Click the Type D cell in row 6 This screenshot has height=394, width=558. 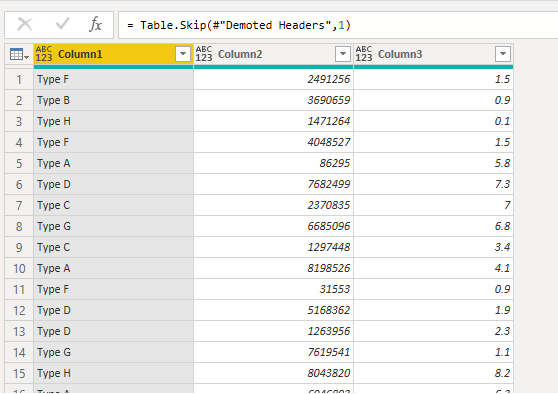coord(114,184)
